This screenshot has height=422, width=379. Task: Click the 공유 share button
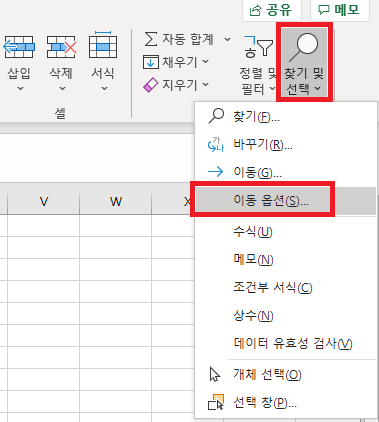[x=271, y=10]
